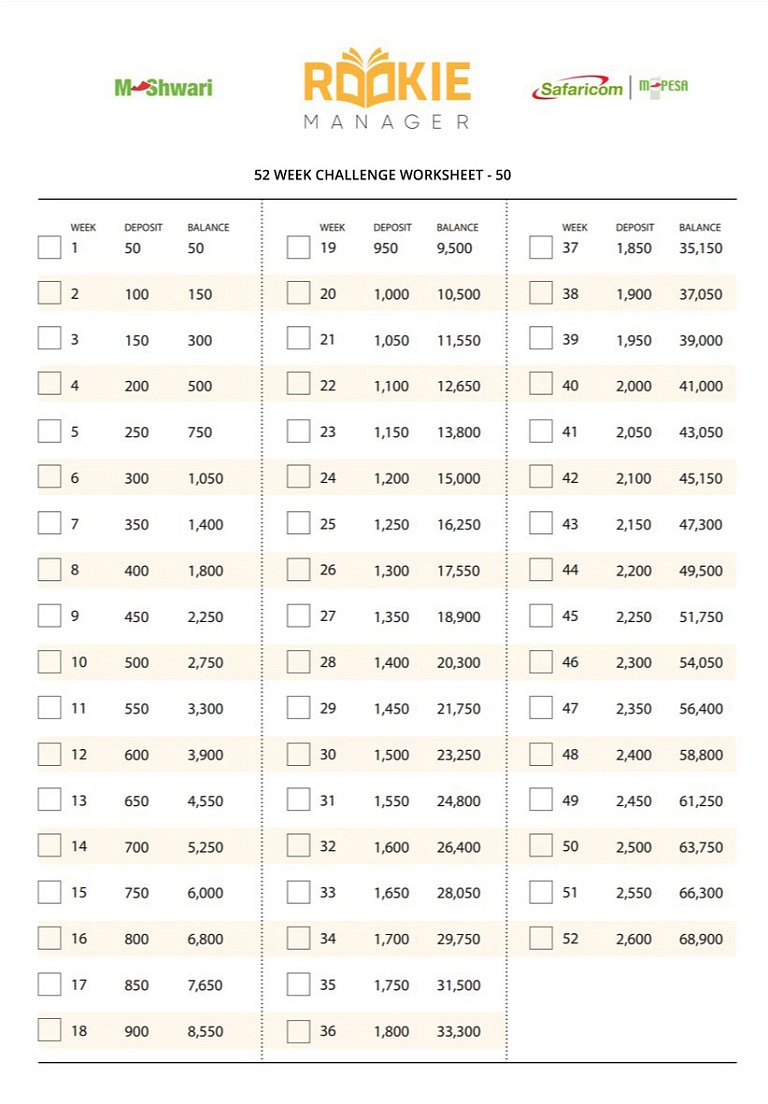Click the Safaricom logo
768x1104 pixels.
coord(579,88)
